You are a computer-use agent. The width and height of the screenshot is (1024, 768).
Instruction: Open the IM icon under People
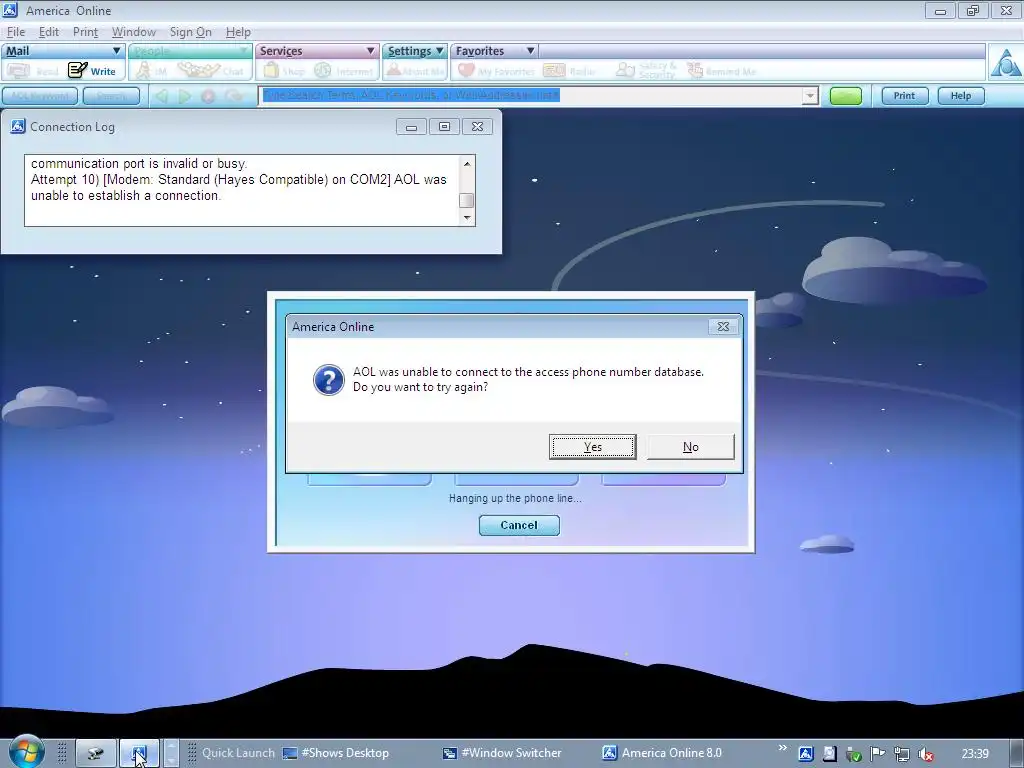[143, 70]
